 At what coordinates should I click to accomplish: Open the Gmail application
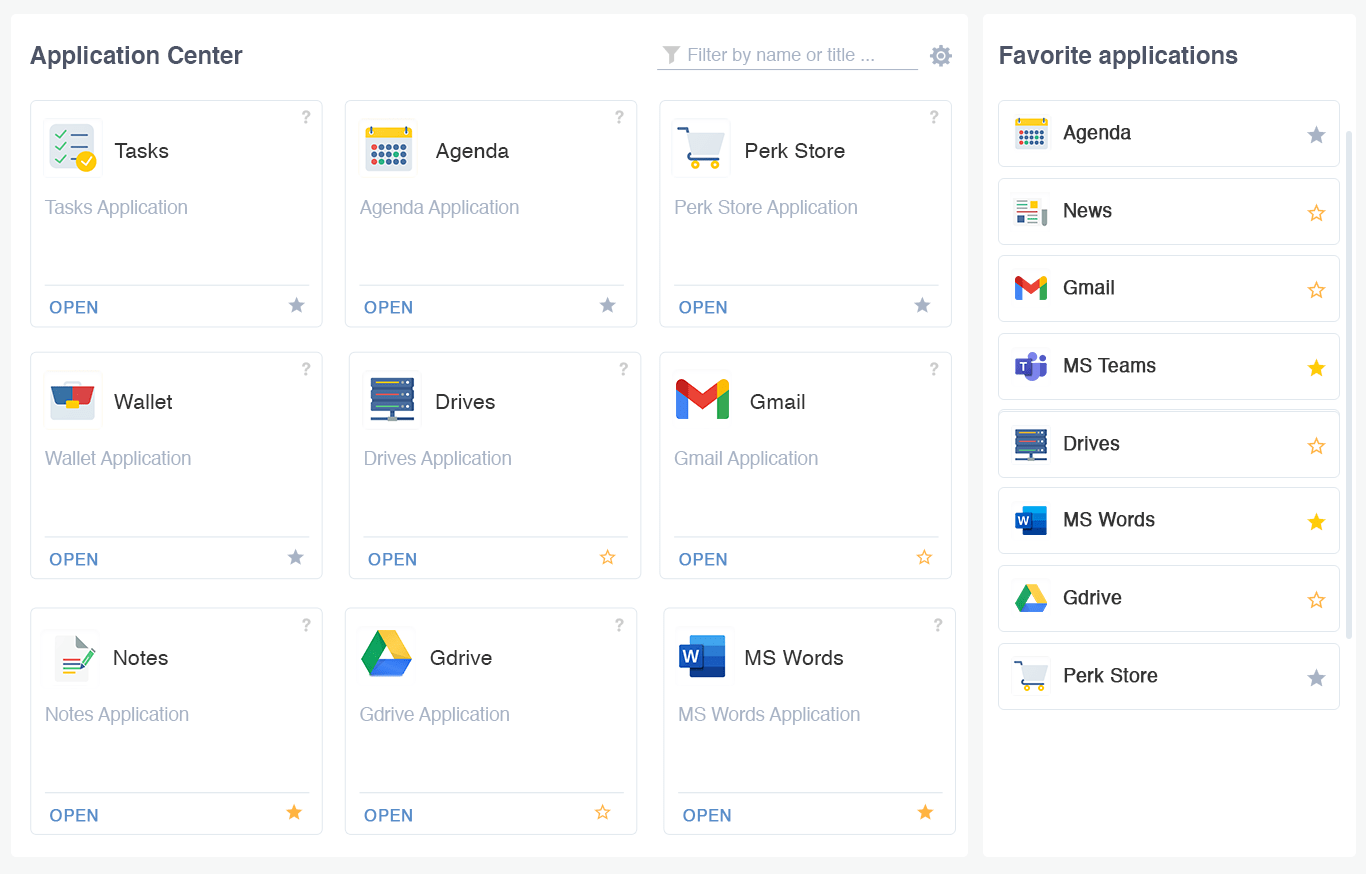pos(703,559)
